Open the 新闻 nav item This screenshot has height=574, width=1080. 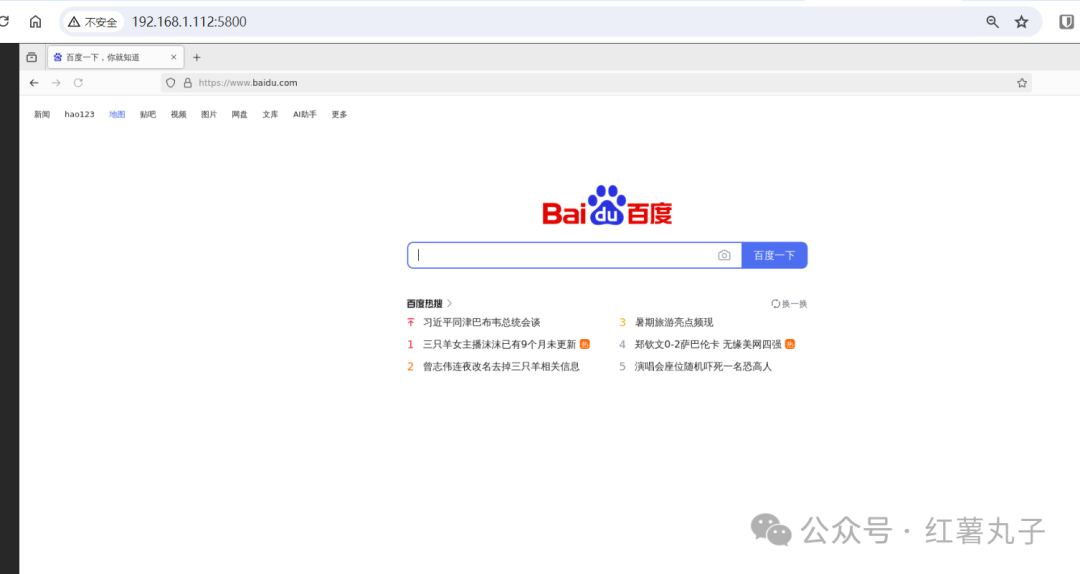click(x=42, y=115)
